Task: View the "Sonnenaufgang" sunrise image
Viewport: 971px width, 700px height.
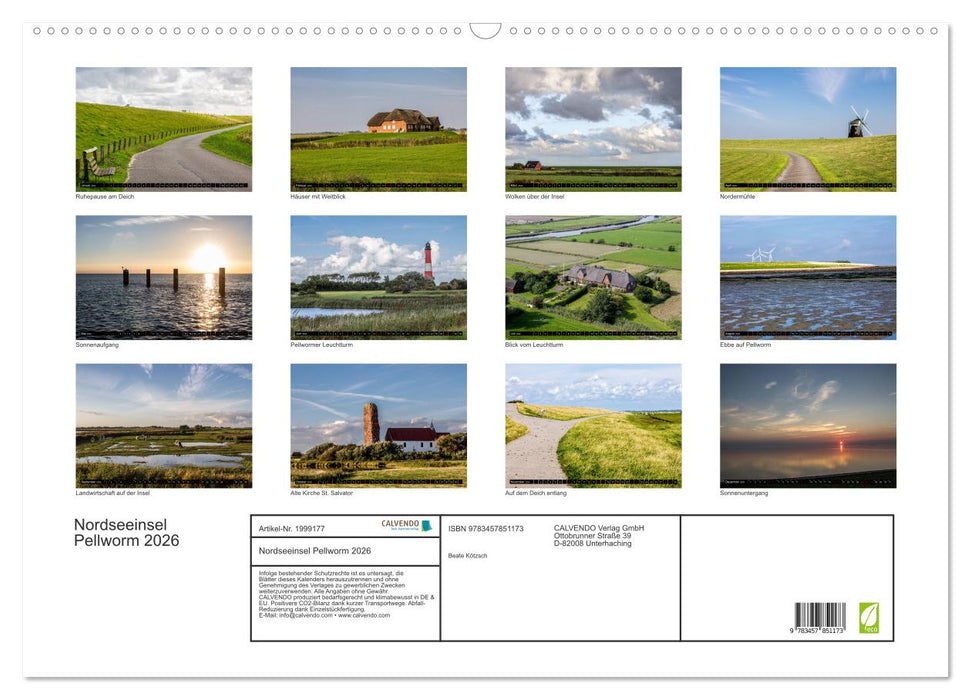Action: coord(163,276)
